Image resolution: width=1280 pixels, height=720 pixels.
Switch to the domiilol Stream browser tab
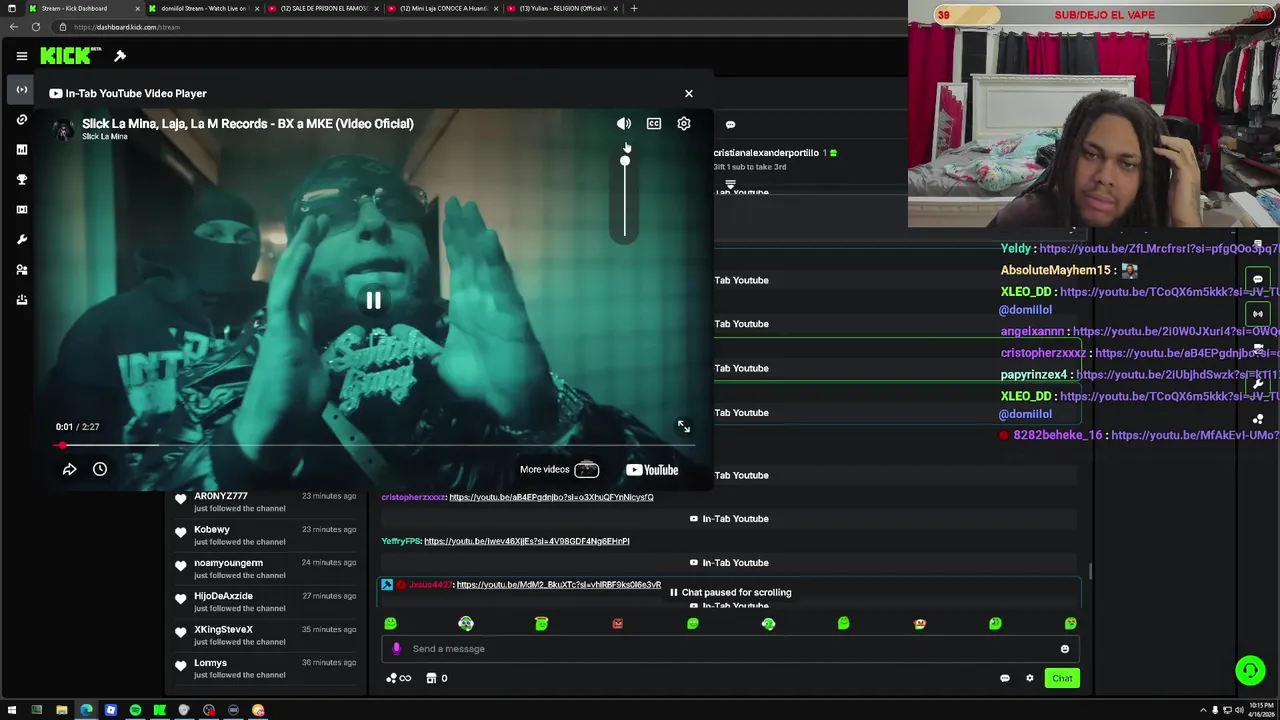tap(205, 8)
